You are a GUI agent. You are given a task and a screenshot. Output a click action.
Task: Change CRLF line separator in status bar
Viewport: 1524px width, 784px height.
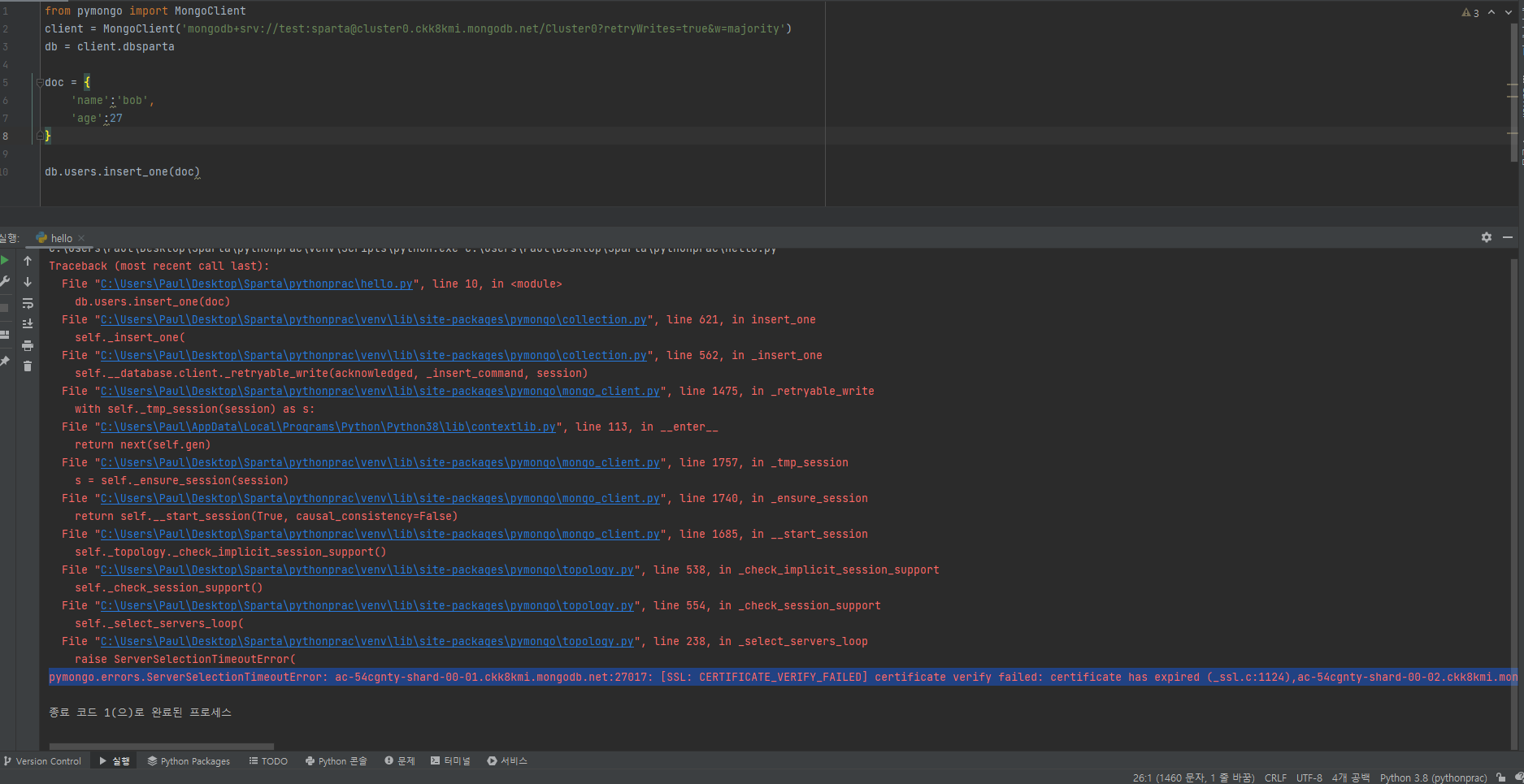pos(1275,778)
